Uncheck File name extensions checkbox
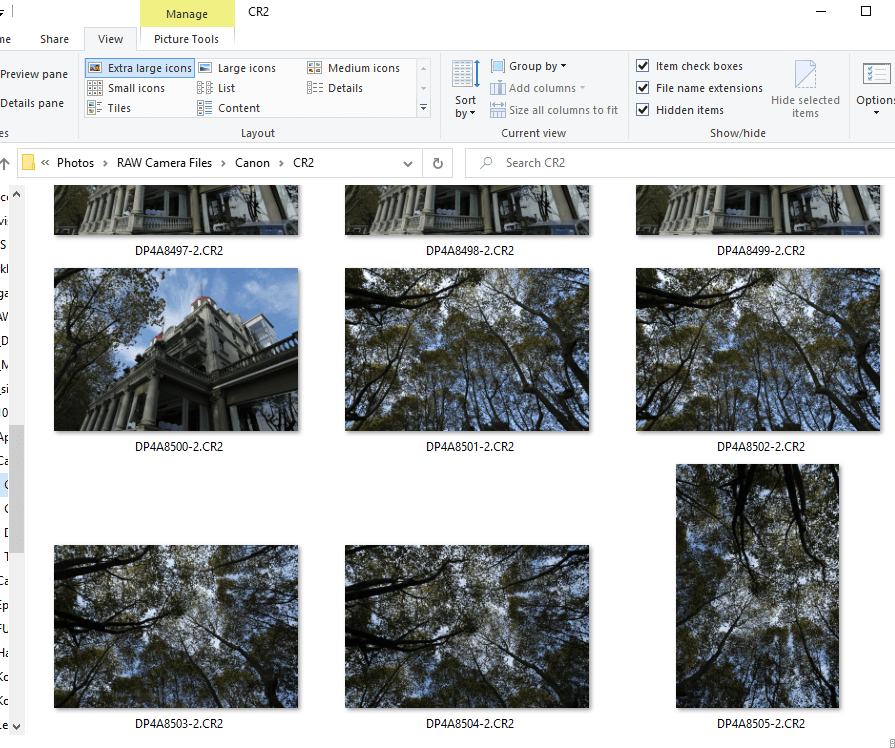 (x=643, y=88)
